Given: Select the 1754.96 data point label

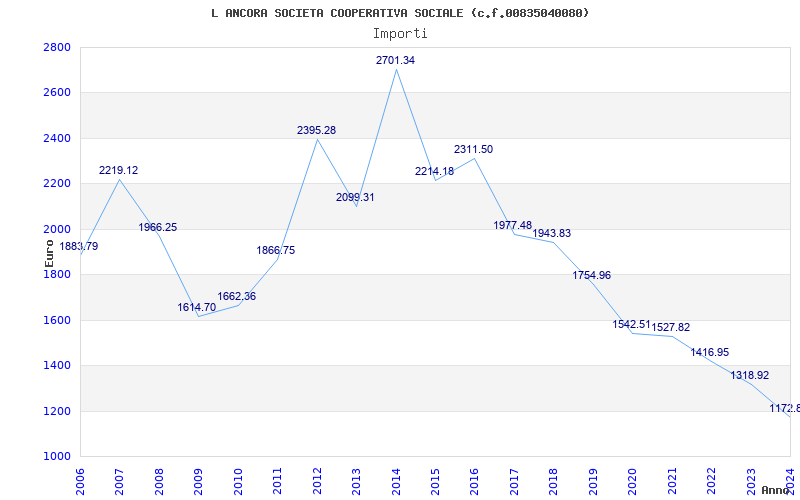Looking at the screenshot, I should point(591,276).
